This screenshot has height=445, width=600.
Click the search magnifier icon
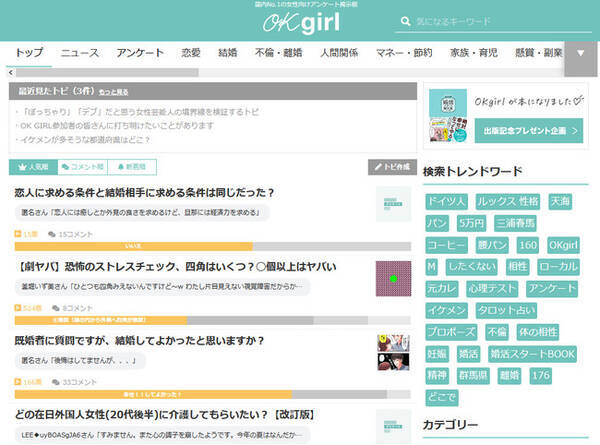(x=405, y=21)
